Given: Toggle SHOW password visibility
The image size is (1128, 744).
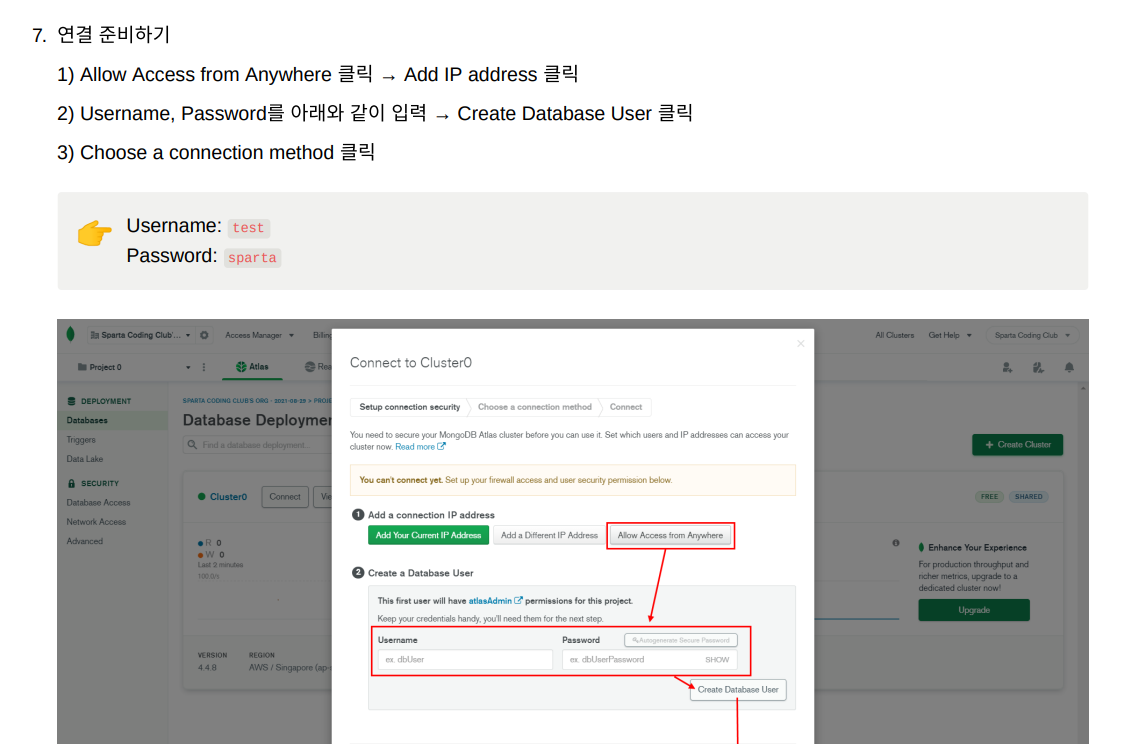Looking at the screenshot, I should click(717, 659).
